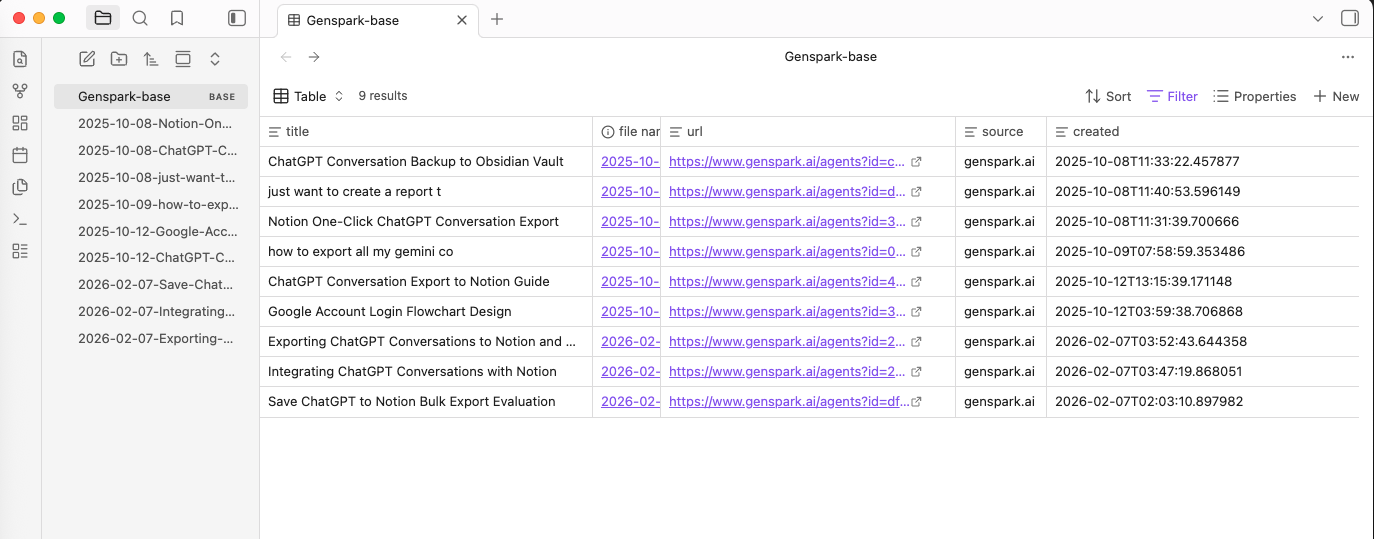This screenshot has height=539, width=1374.
Task: Open the Table view switcher dropdown
Action: tap(309, 96)
